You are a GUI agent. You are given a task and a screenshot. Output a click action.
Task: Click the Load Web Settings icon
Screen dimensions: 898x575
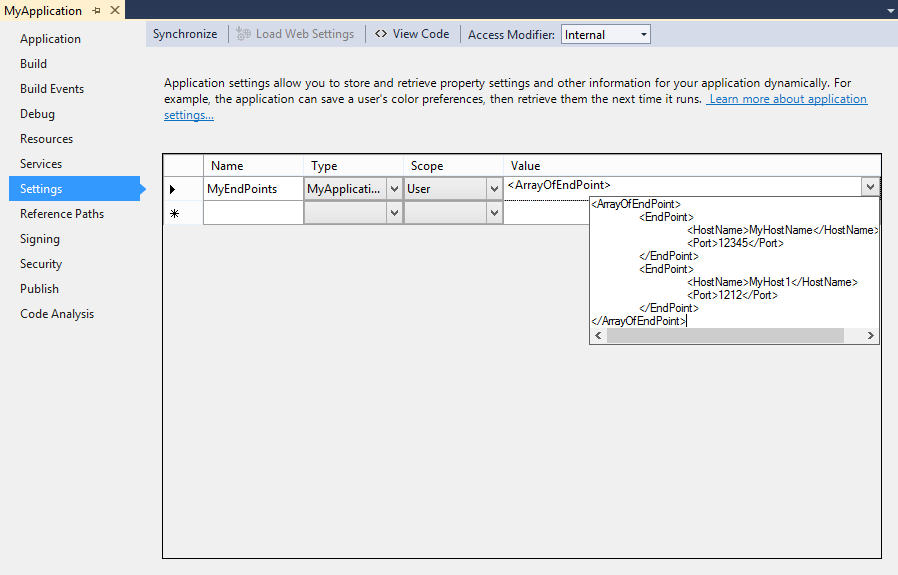tap(243, 34)
